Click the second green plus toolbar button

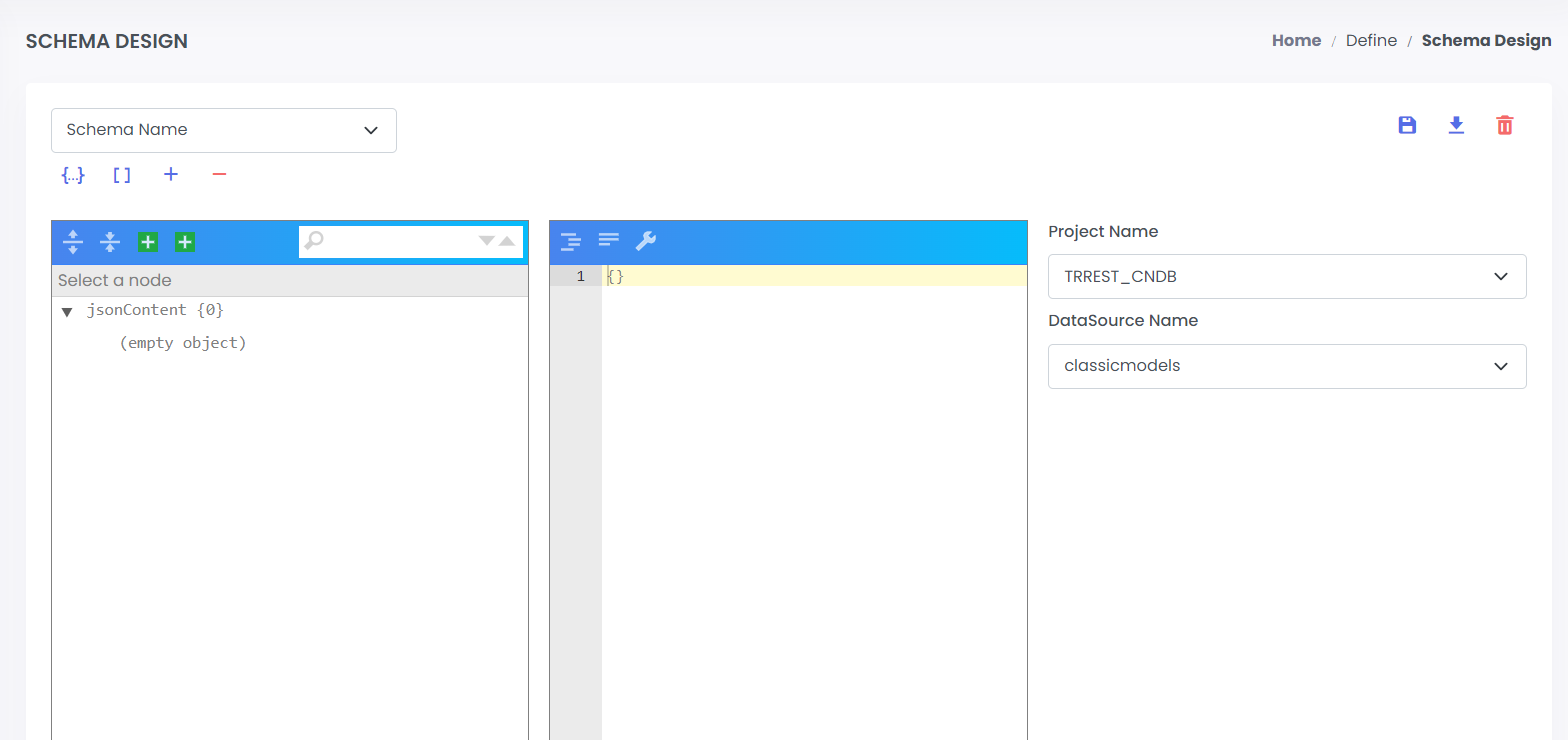point(185,241)
